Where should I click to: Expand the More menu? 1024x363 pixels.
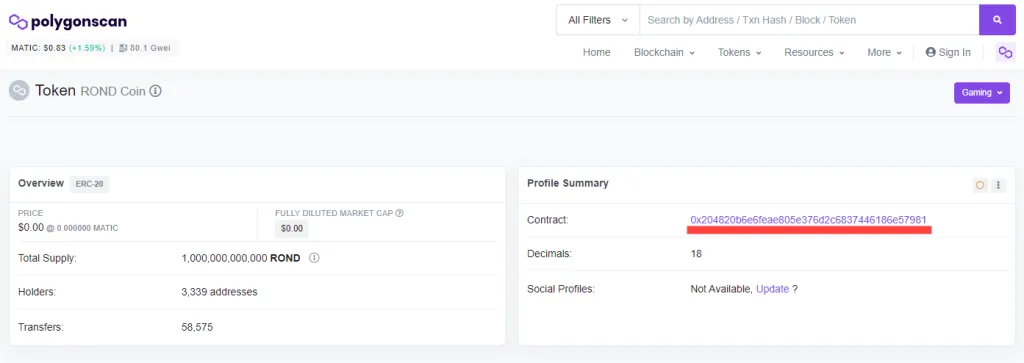pos(884,52)
